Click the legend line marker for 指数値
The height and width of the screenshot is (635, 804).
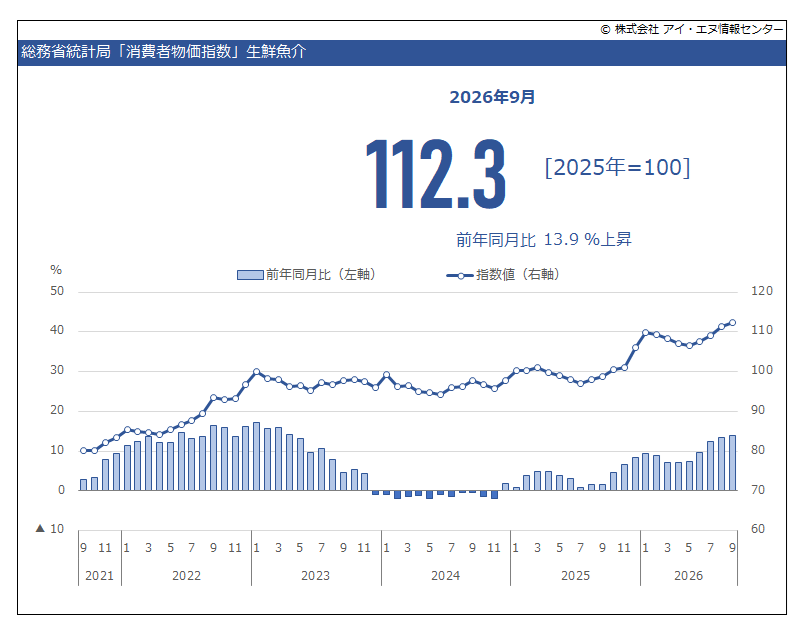(x=460, y=275)
